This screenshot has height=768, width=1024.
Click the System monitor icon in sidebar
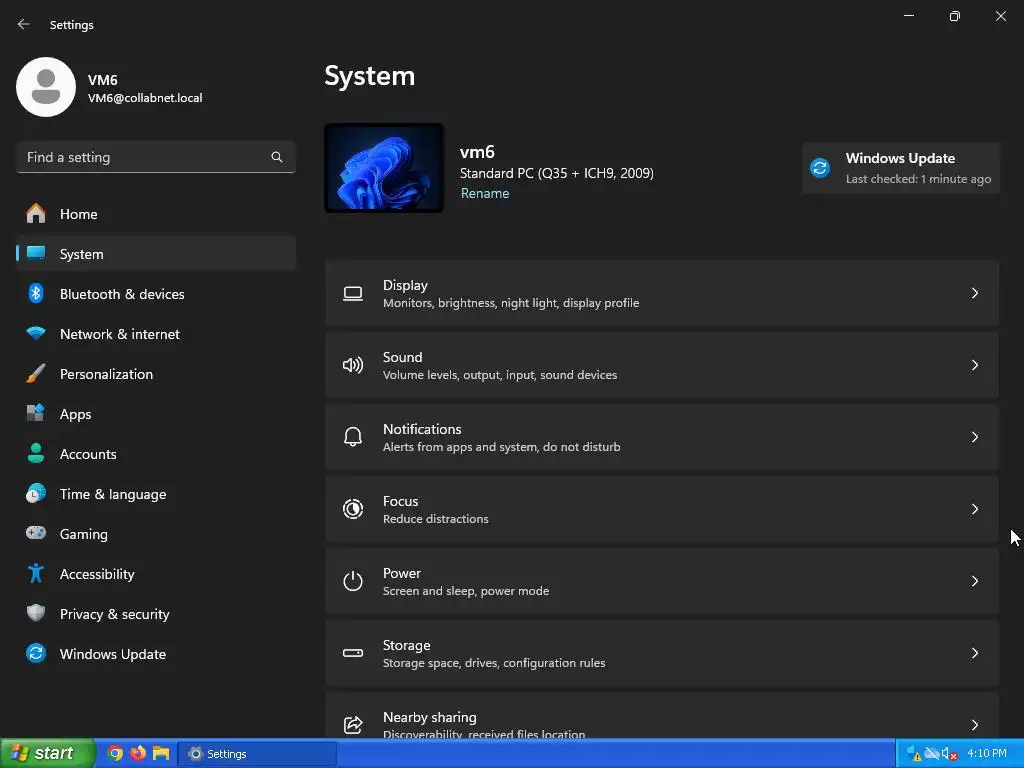[x=36, y=253]
